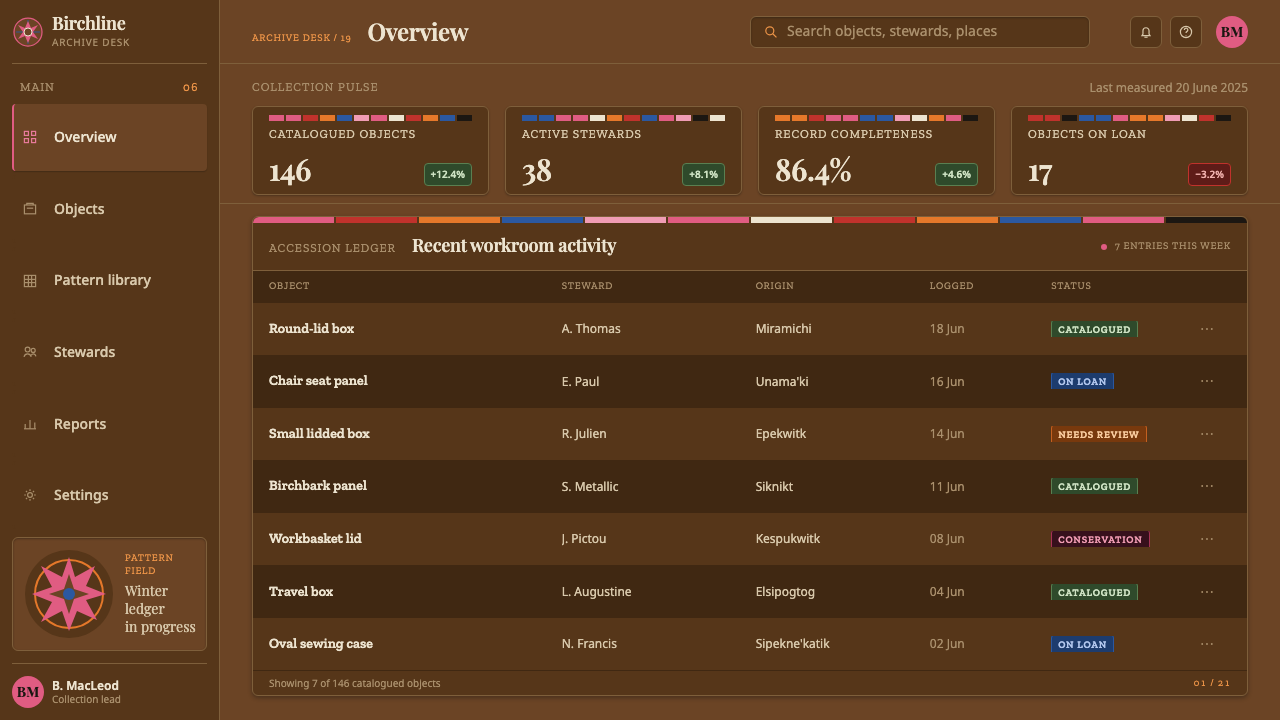This screenshot has width=1280, height=720.
Task: Click the −3.2% change badge
Action: [1209, 174]
